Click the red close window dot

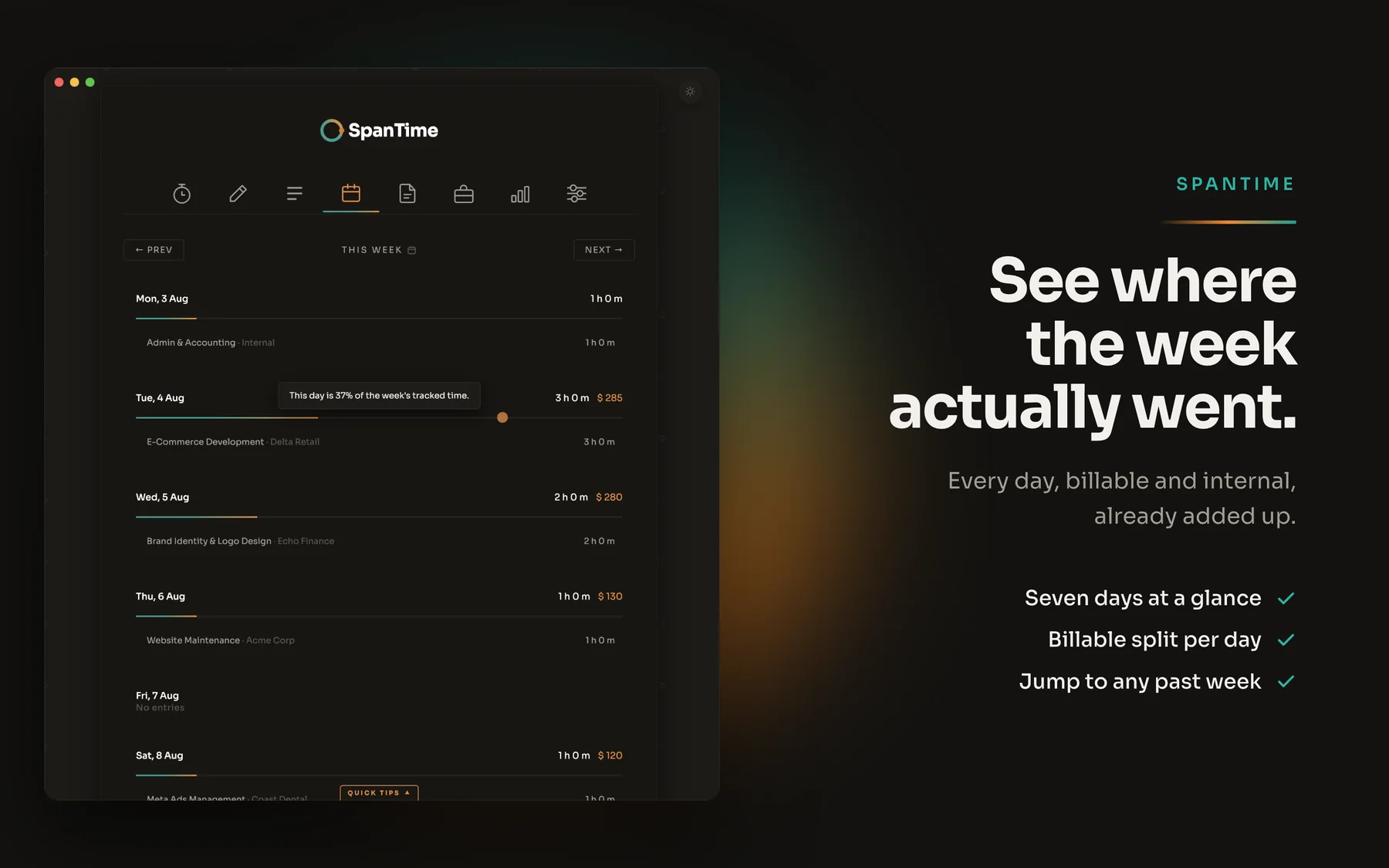59,82
